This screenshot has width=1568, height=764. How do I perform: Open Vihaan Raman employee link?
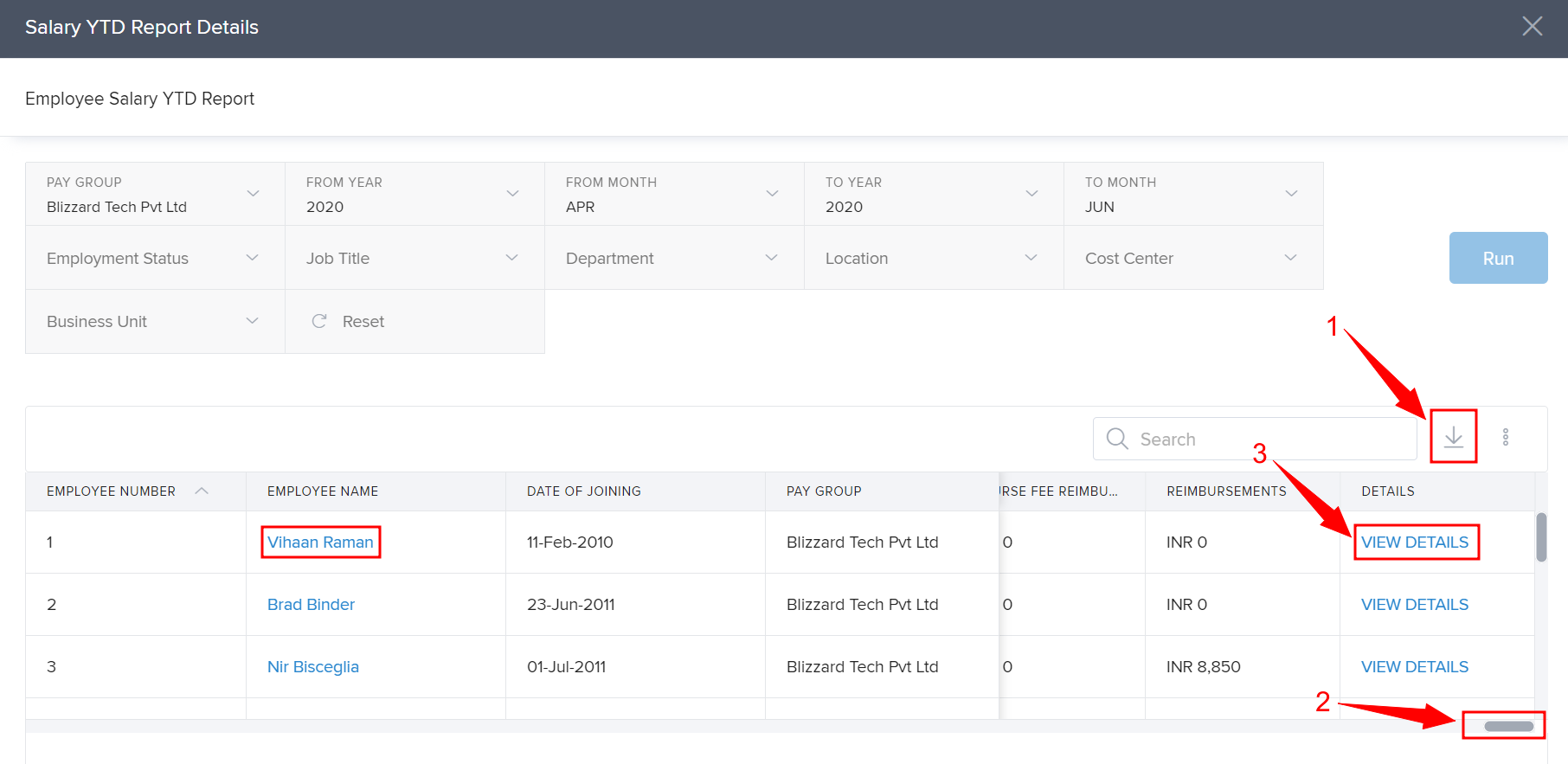tap(320, 543)
